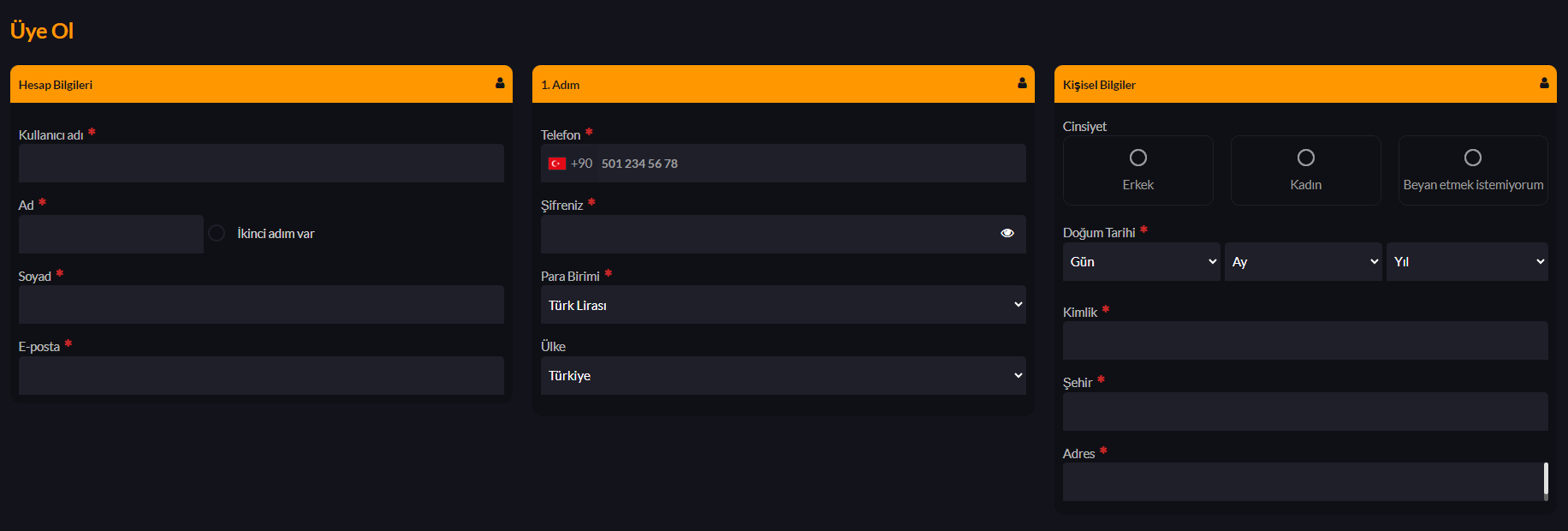This screenshot has width=1568, height=531.
Task: Click the Turkish flag country code icon
Action: pyautogui.click(x=557, y=164)
